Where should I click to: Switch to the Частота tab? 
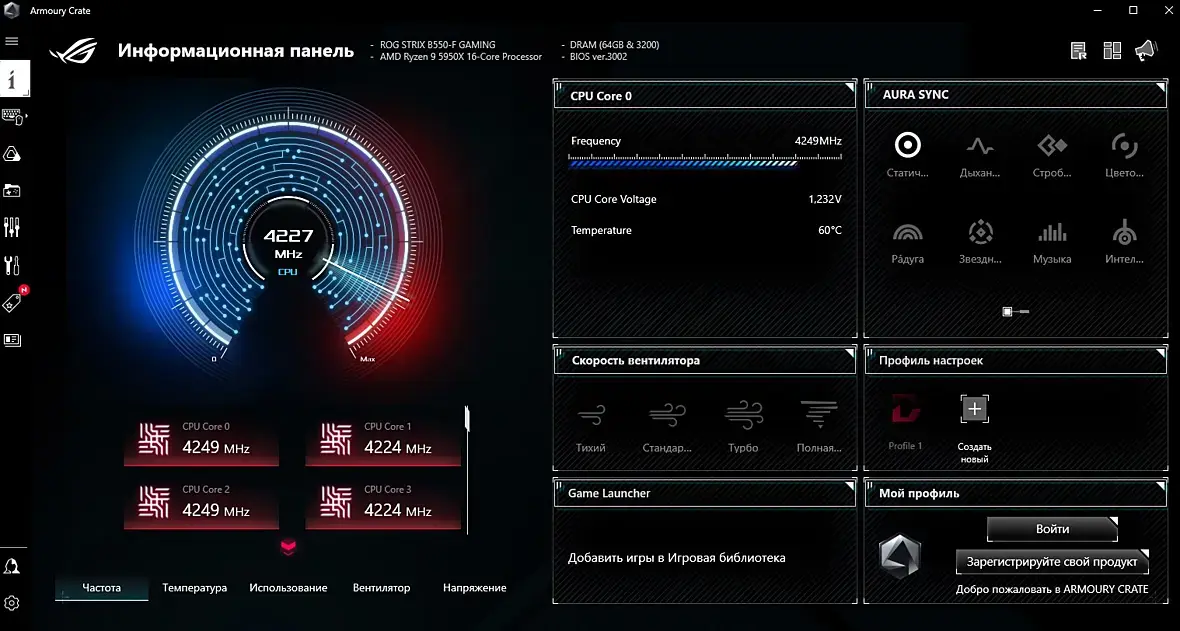(x=102, y=587)
